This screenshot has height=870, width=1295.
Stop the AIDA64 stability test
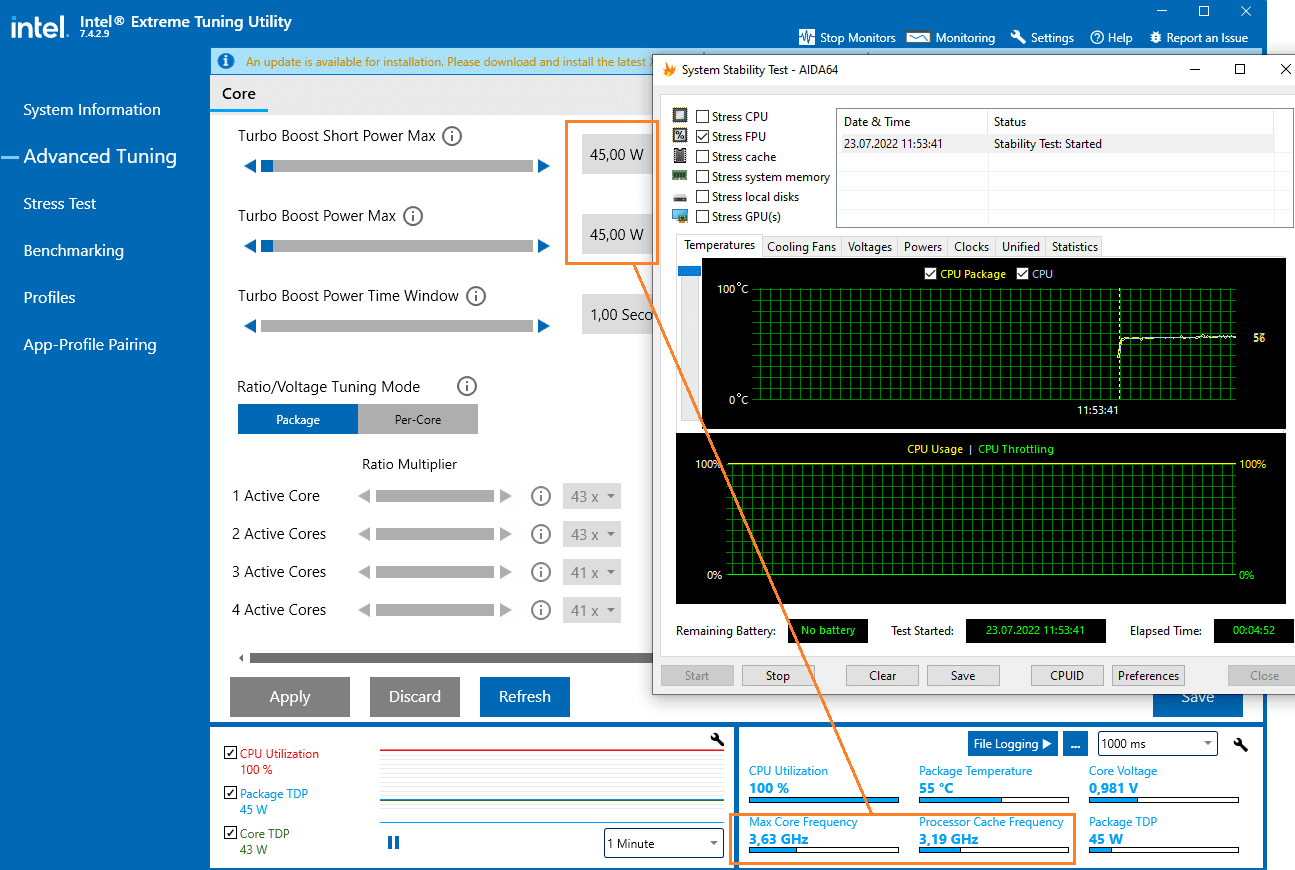(x=778, y=676)
